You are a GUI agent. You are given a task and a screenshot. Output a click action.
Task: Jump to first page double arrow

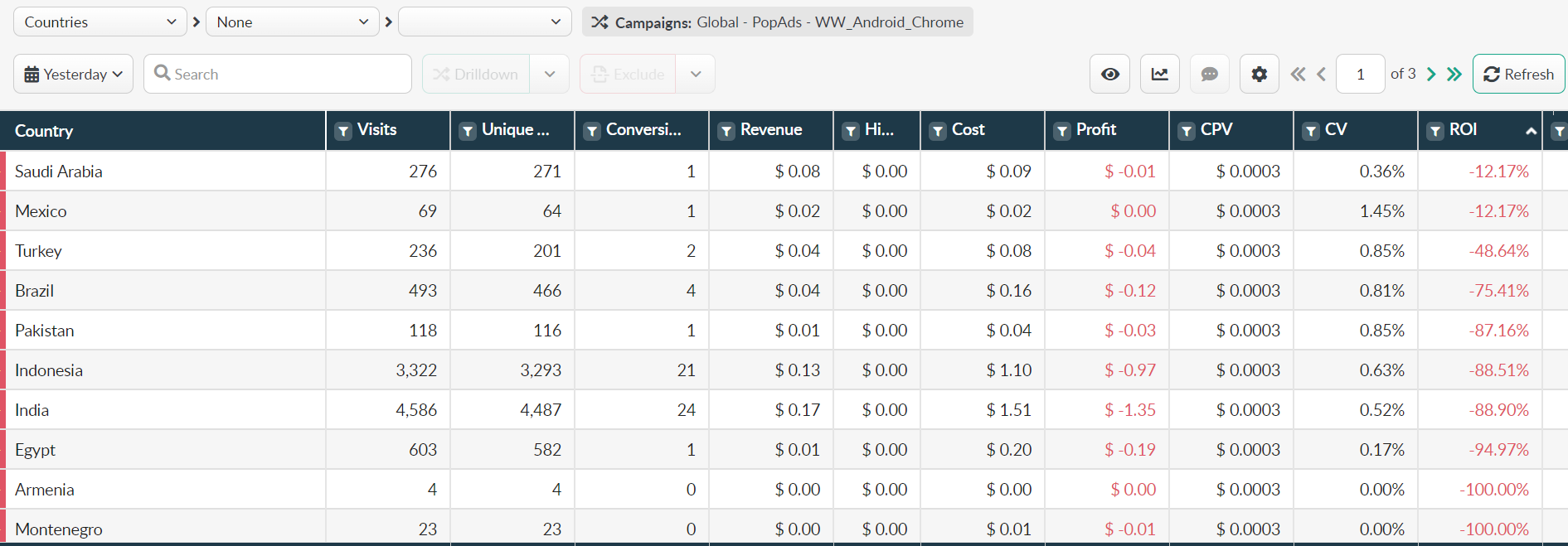coord(1299,74)
